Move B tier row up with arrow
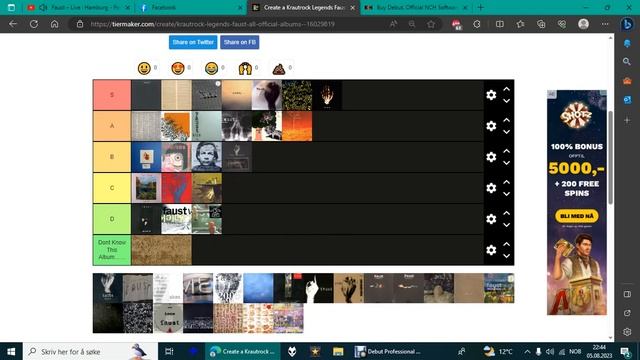 coord(507,151)
